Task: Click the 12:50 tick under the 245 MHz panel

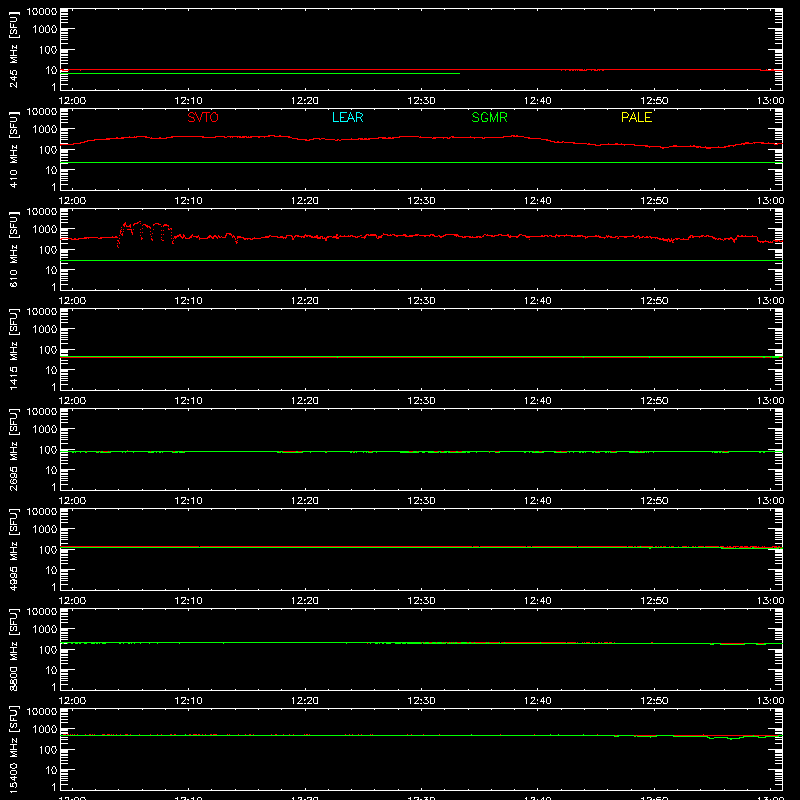Action: point(654,101)
